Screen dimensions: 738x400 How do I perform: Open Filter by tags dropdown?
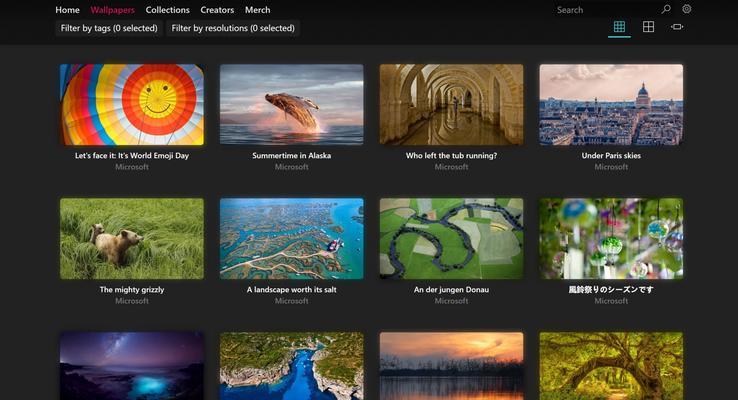click(109, 28)
